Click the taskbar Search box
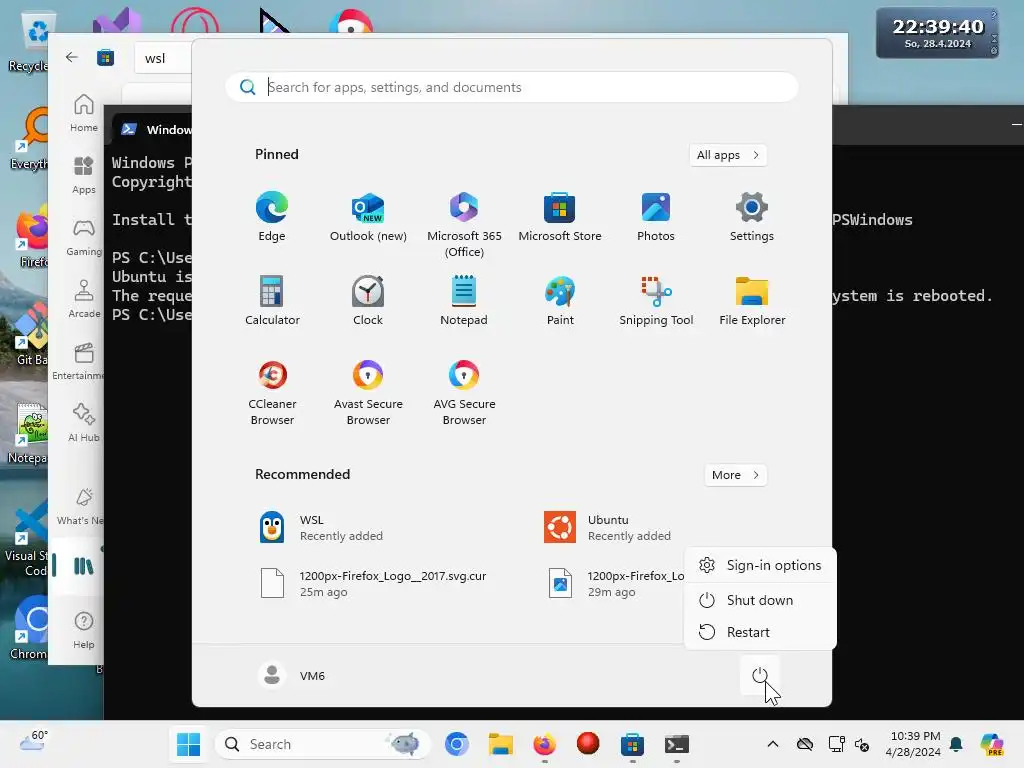1024x768 pixels. pos(323,744)
